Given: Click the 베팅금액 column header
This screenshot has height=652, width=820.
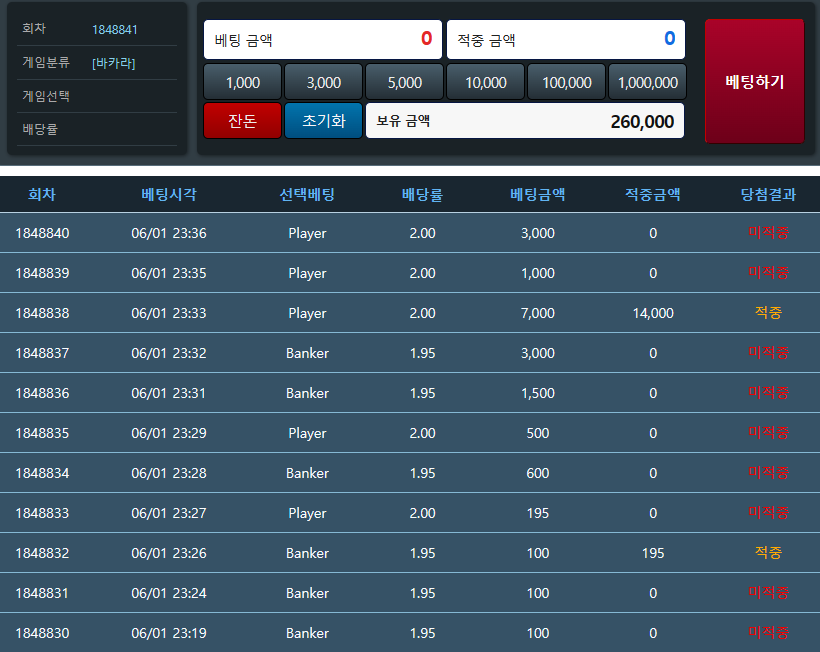Looking at the screenshot, I should [538, 195].
